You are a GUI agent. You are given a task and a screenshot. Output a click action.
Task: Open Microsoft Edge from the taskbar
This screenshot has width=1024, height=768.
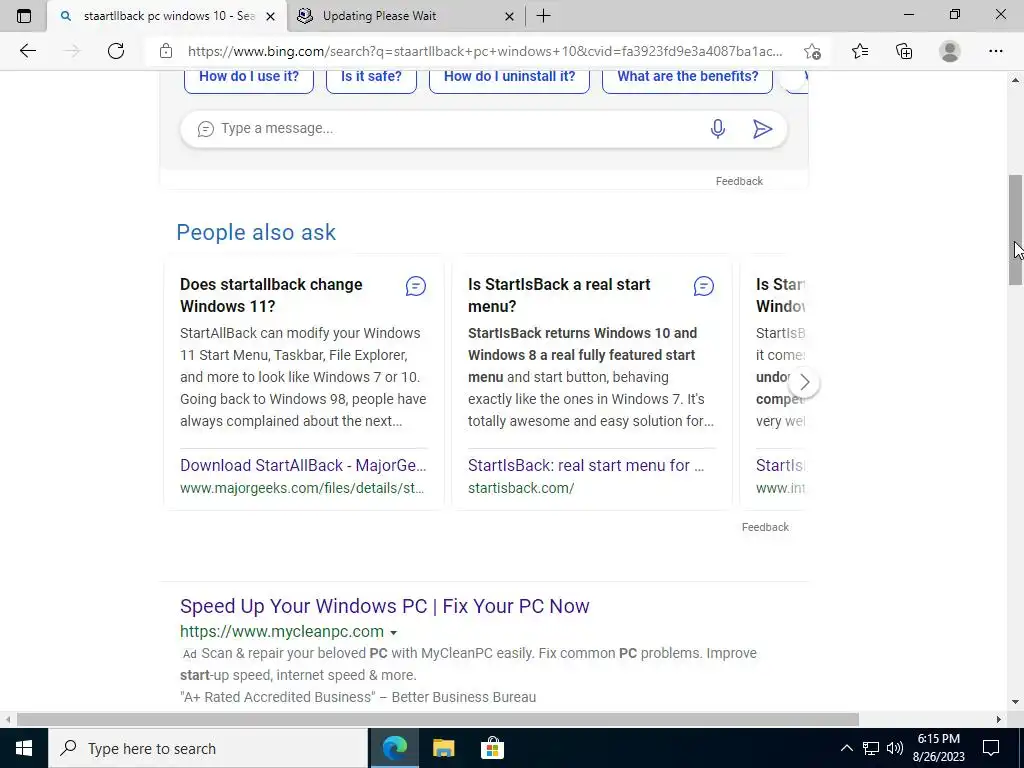click(x=395, y=748)
